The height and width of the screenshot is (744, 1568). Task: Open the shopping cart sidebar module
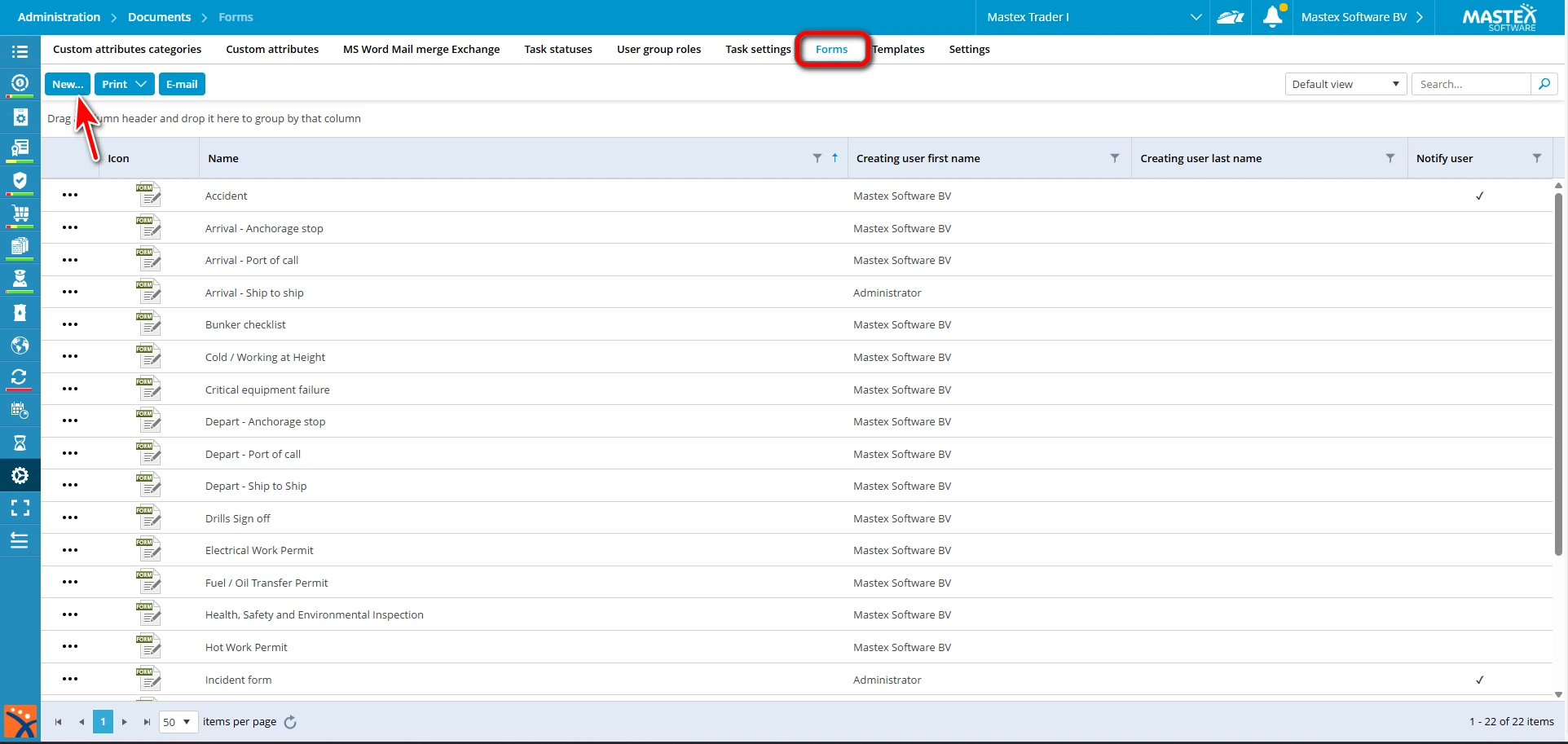pyautogui.click(x=20, y=214)
